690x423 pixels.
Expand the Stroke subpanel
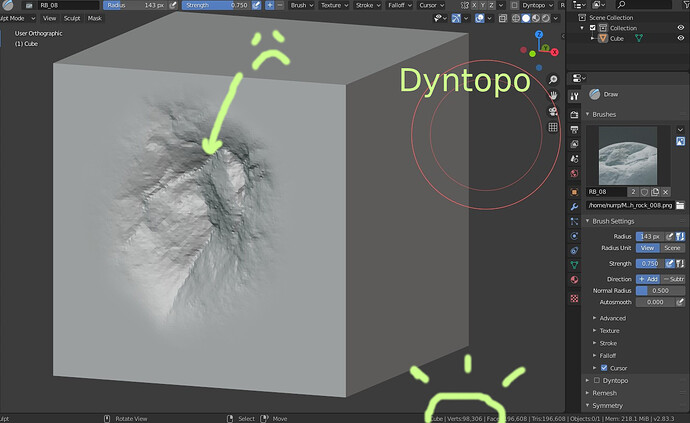[x=606, y=343]
